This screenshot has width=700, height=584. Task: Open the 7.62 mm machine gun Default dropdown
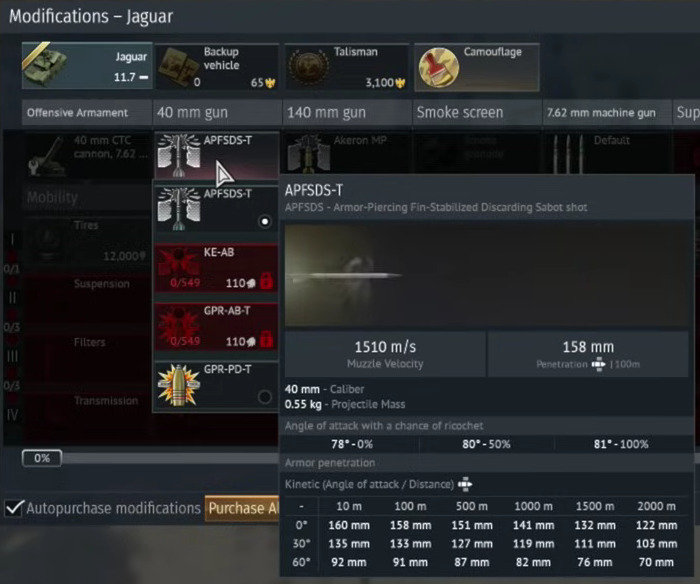[x=605, y=153]
